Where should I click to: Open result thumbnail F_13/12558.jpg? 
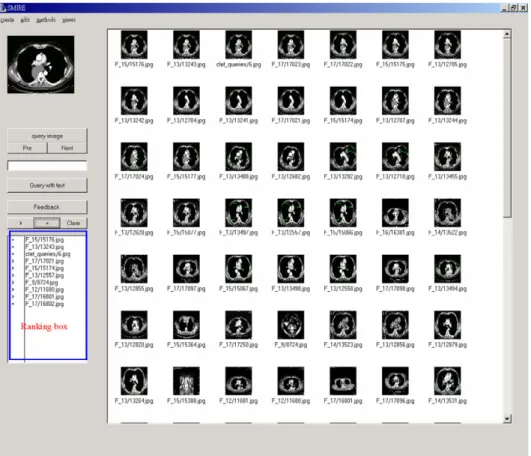pyautogui.click(x=343, y=269)
